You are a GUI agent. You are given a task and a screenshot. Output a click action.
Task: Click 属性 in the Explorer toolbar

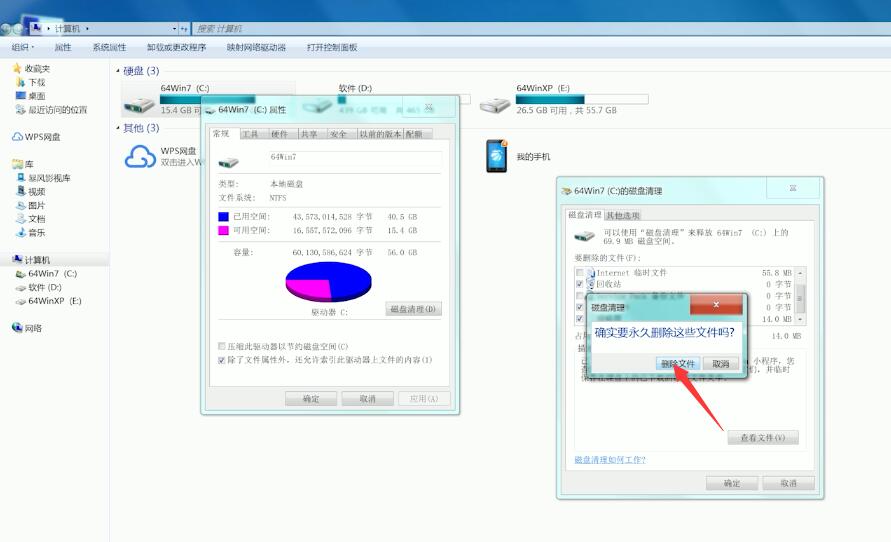[63, 47]
